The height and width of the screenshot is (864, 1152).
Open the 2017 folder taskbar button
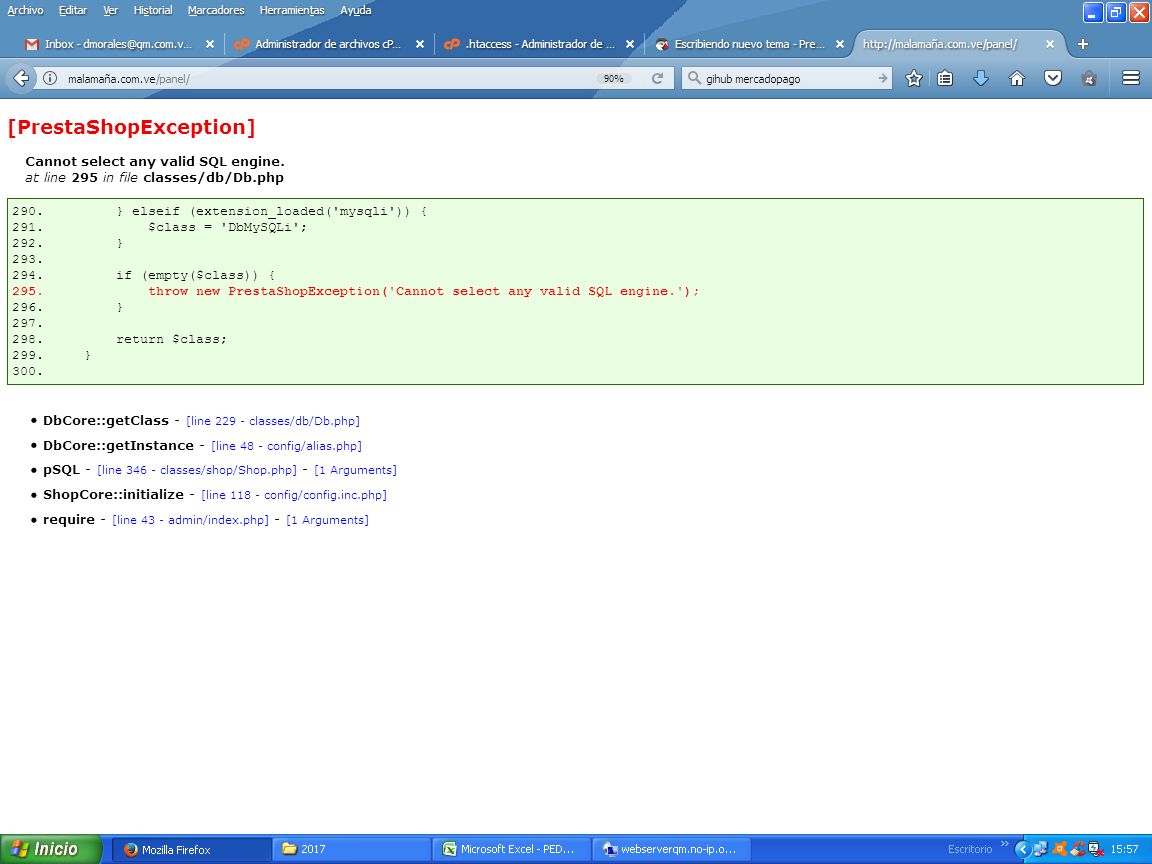pos(351,849)
